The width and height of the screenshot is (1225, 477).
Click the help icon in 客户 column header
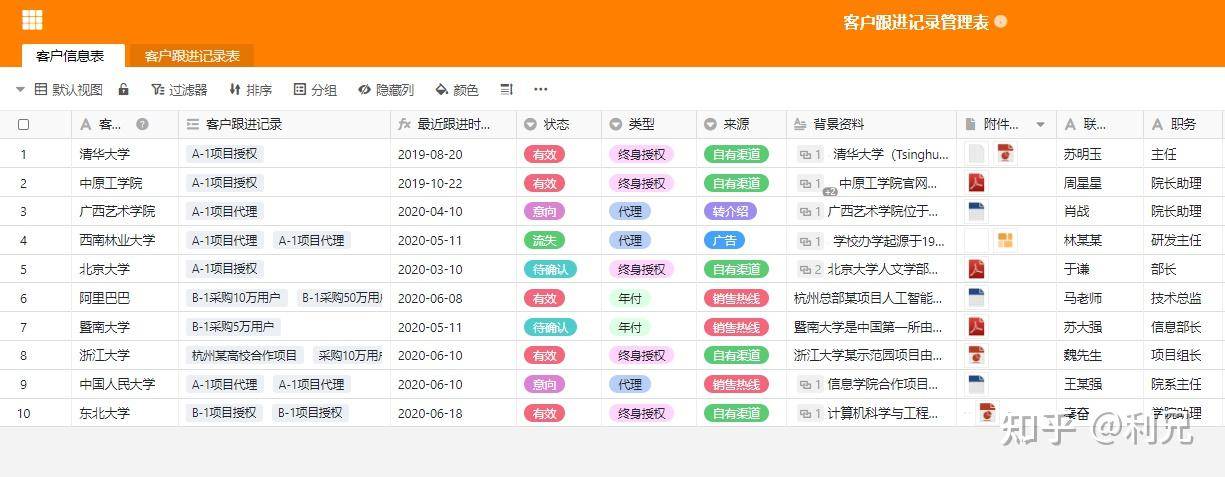point(142,124)
